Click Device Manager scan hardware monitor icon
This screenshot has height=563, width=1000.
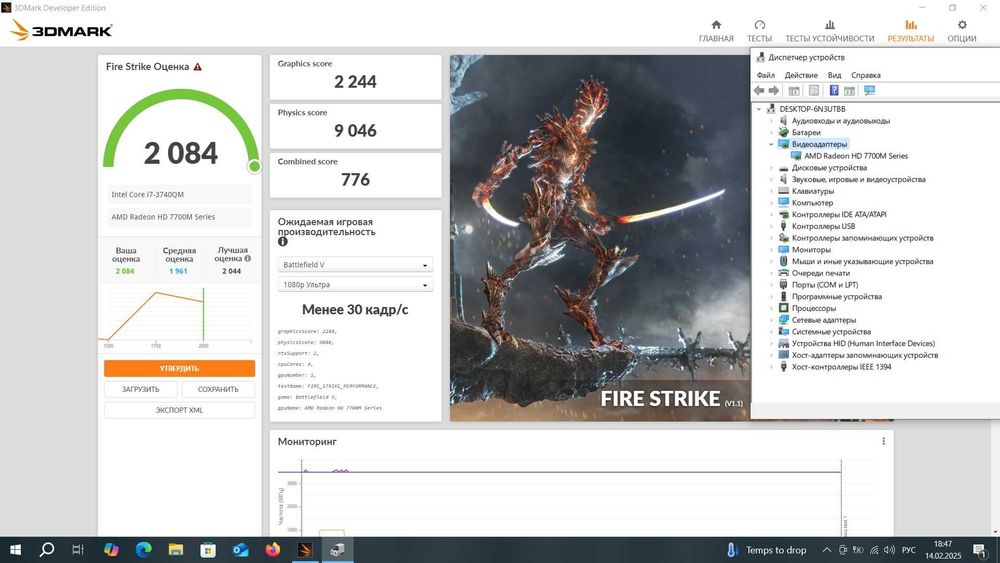point(869,91)
